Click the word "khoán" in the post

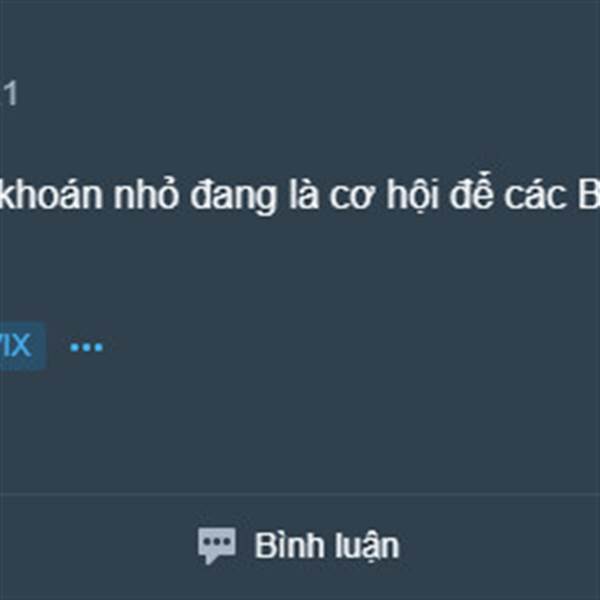[51, 195]
